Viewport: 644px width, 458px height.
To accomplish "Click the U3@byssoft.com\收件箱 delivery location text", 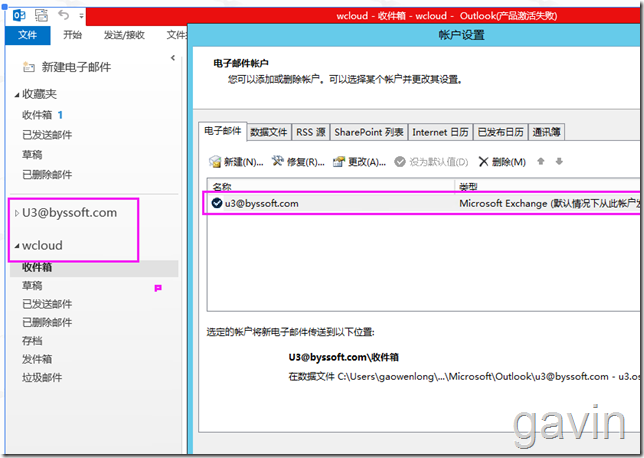I will click(x=343, y=357).
